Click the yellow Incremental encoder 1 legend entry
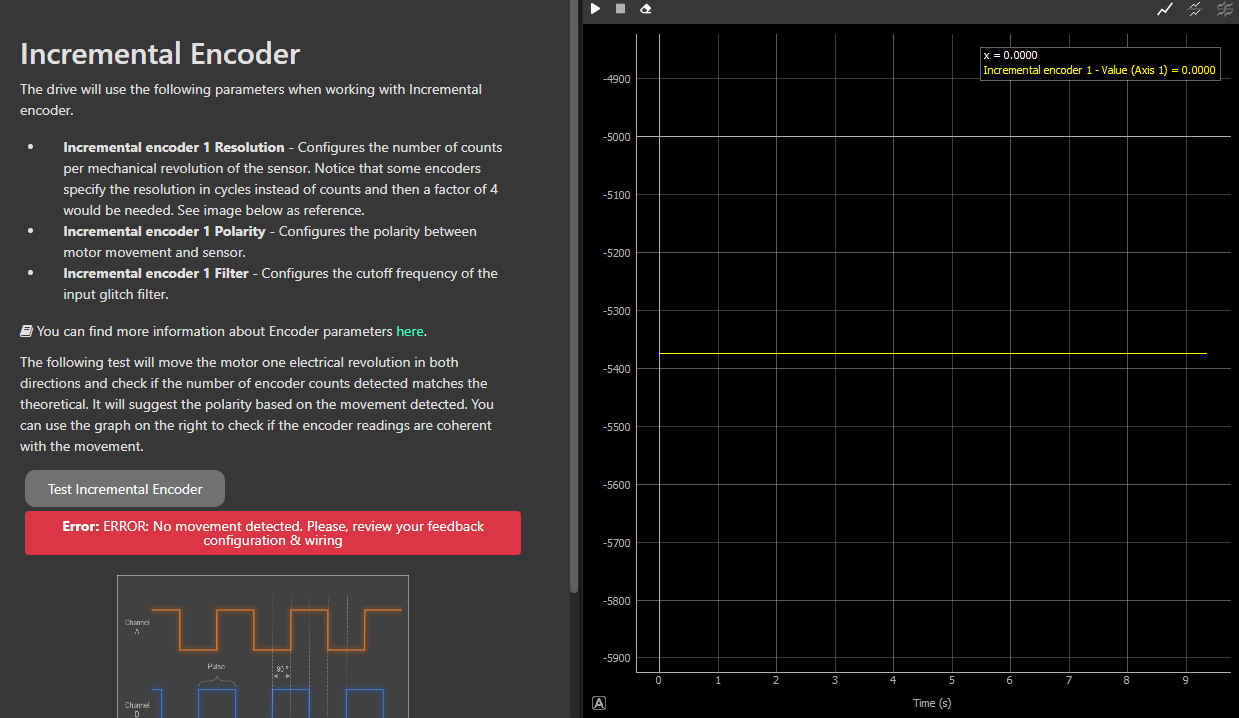1239x718 pixels. point(1098,70)
